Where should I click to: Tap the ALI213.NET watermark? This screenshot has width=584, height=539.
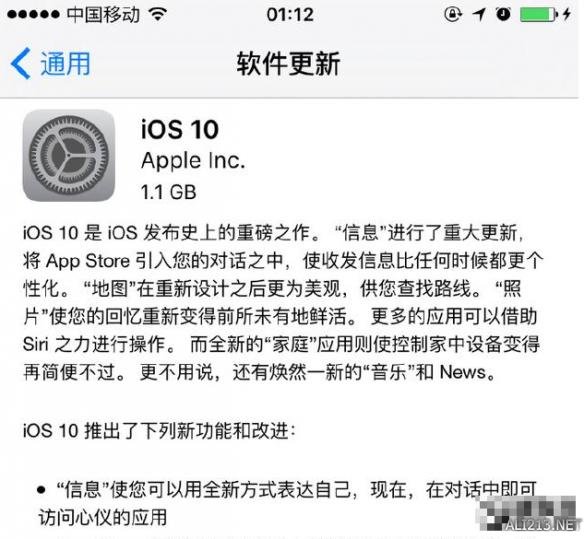tap(543, 525)
